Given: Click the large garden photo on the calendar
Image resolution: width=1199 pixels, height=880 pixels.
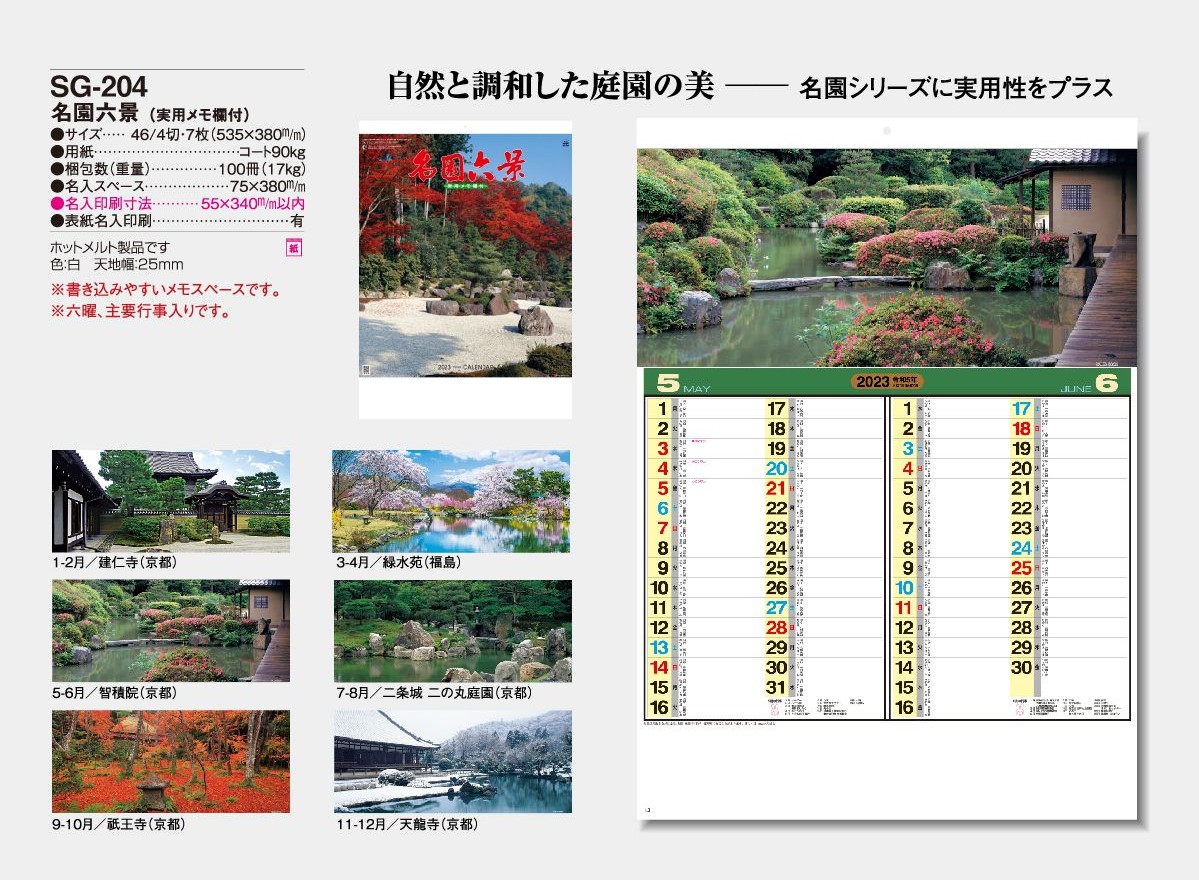Looking at the screenshot, I should [x=886, y=257].
